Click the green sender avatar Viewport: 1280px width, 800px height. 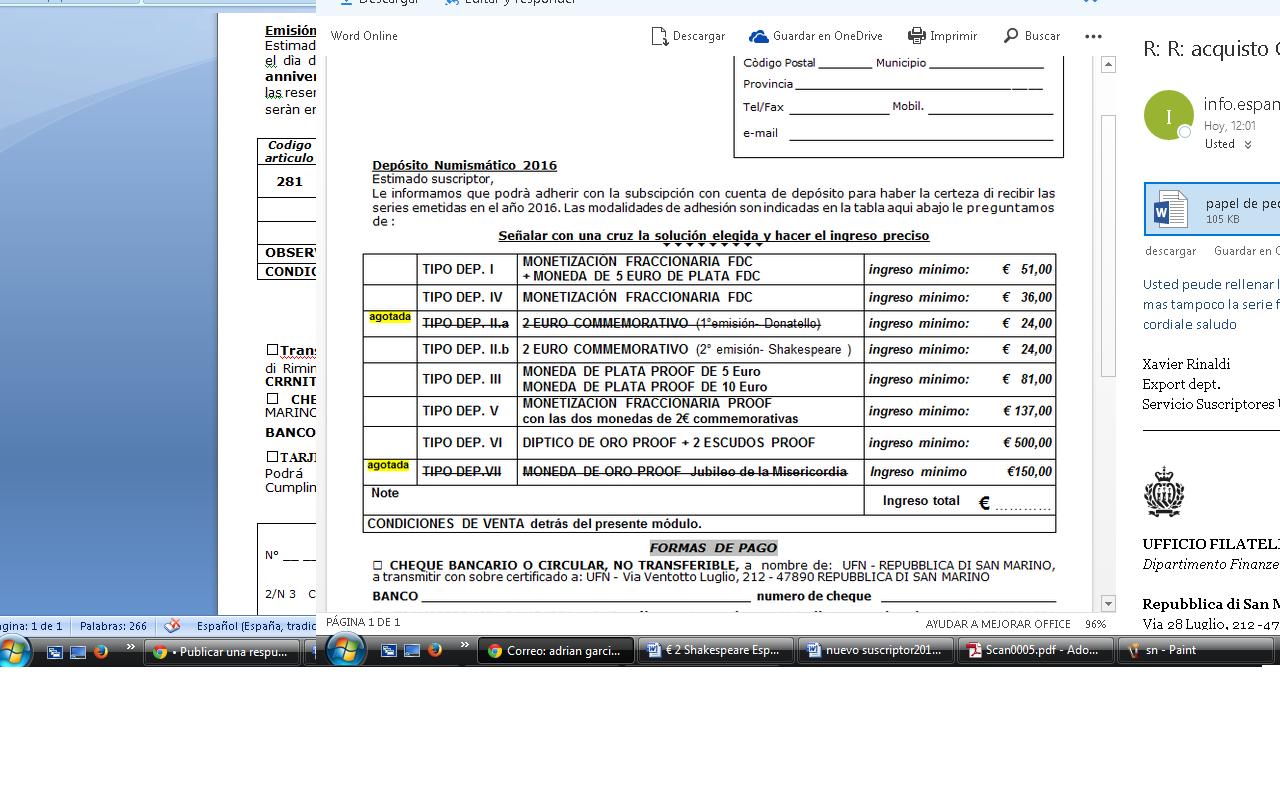tap(1168, 115)
